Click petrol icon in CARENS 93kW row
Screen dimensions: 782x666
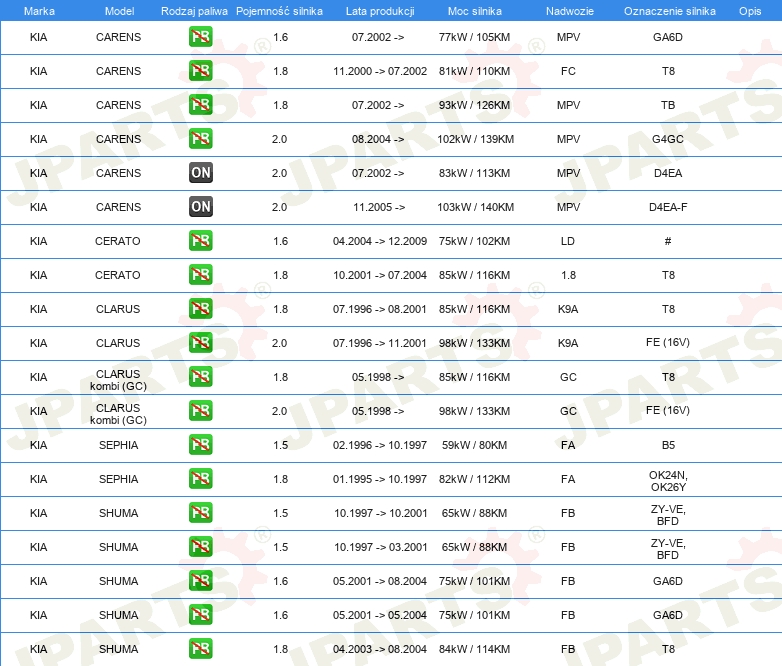[x=200, y=105]
